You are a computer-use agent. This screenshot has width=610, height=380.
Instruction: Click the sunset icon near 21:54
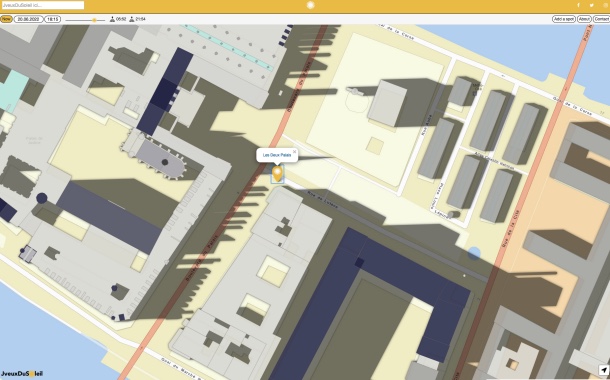[132, 19]
